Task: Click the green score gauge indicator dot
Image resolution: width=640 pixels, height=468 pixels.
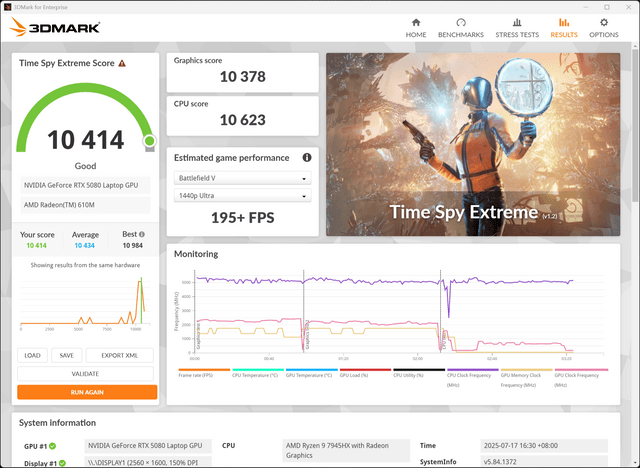Action: click(x=149, y=141)
